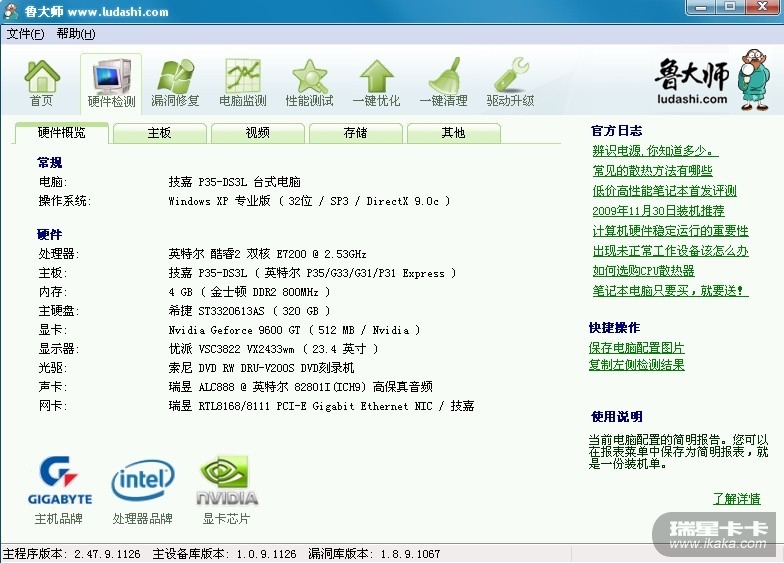Image resolution: width=784 pixels, height=563 pixels.
Task: Switch to the 主板 tab
Action: [x=160, y=133]
